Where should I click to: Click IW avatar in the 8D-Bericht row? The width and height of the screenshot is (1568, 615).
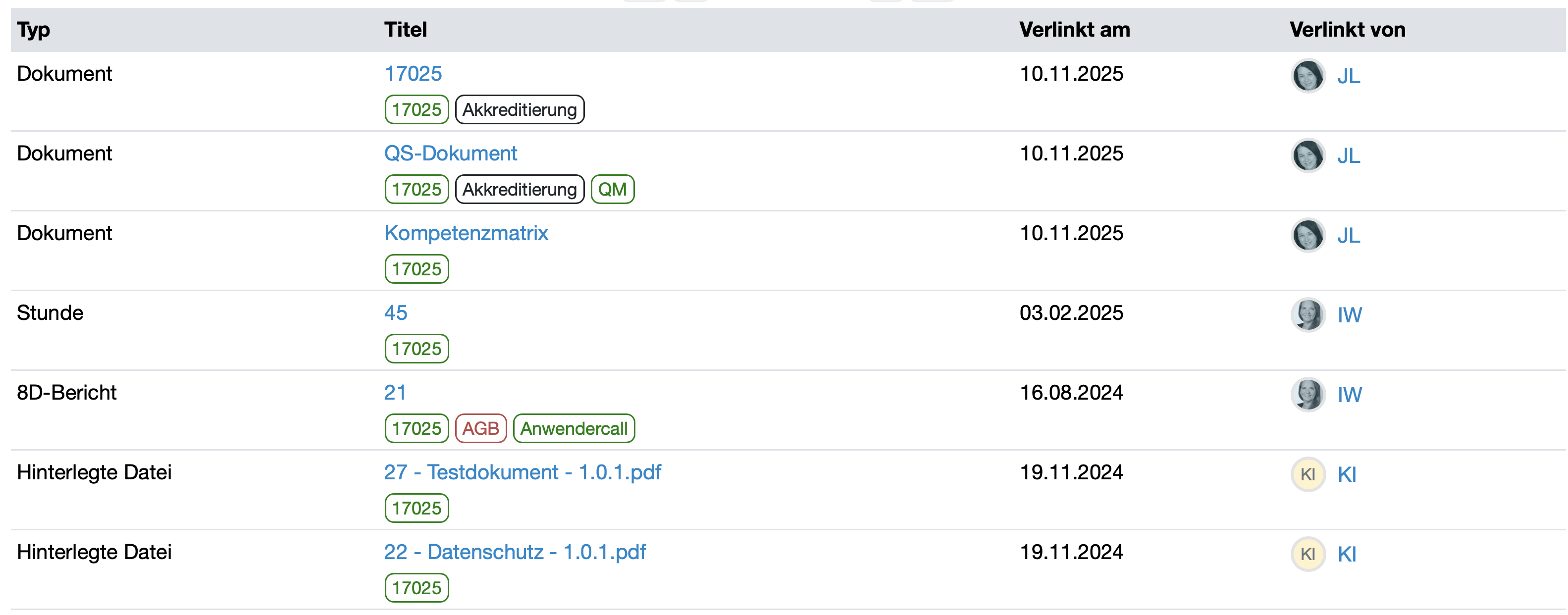[x=1307, y=395]
